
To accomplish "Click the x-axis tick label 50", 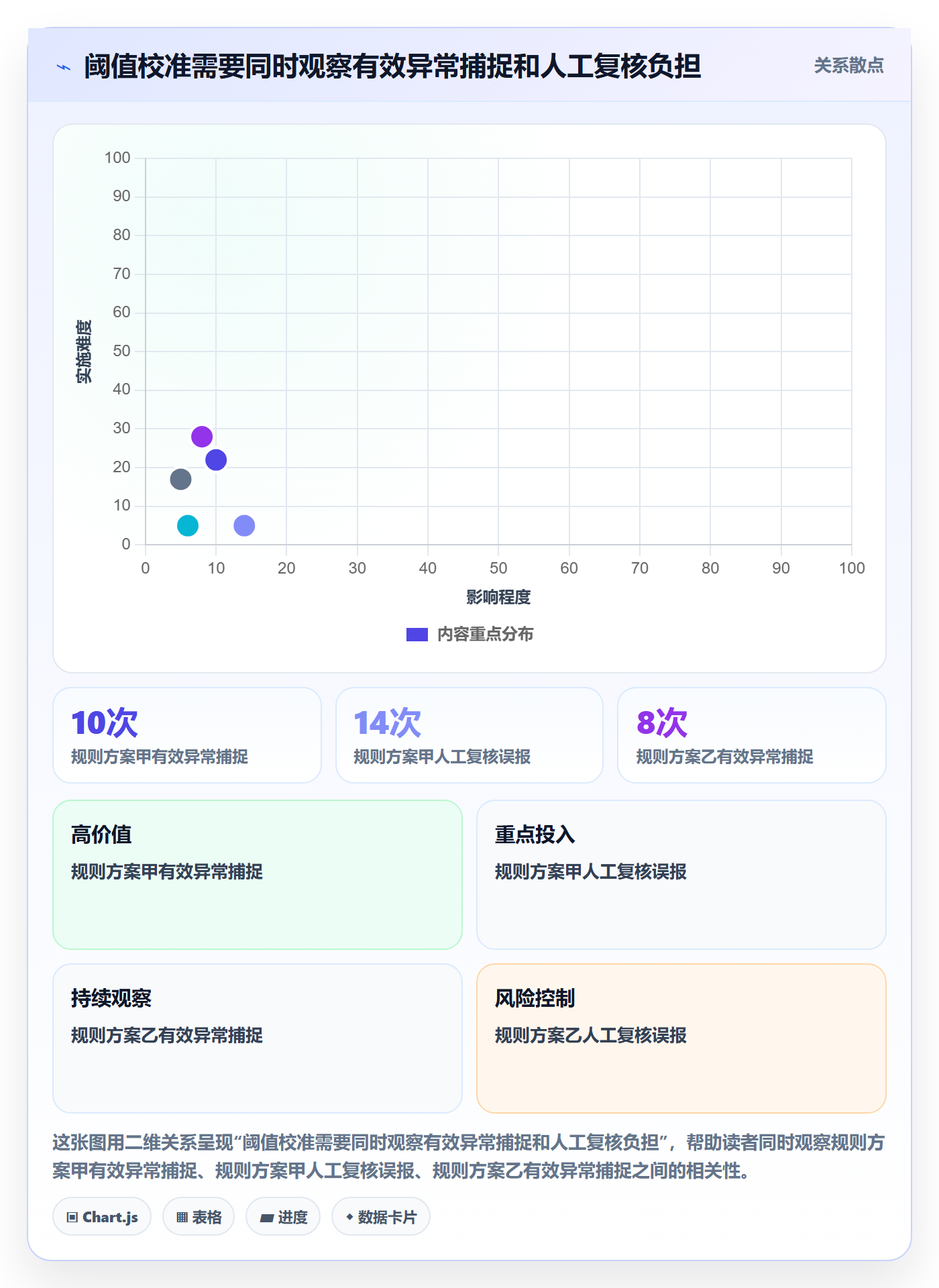I will click(498, 569).
